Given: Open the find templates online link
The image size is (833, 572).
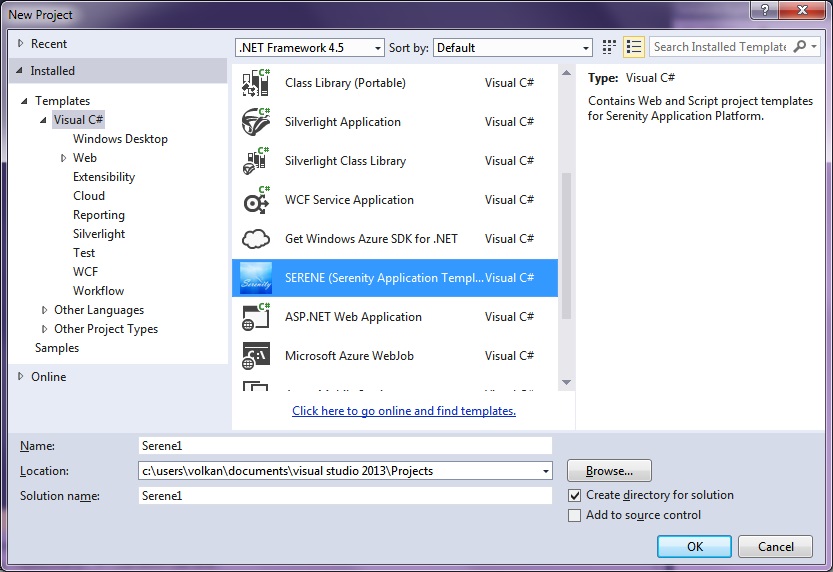Looking at the screenshot, I should [404, 411].
